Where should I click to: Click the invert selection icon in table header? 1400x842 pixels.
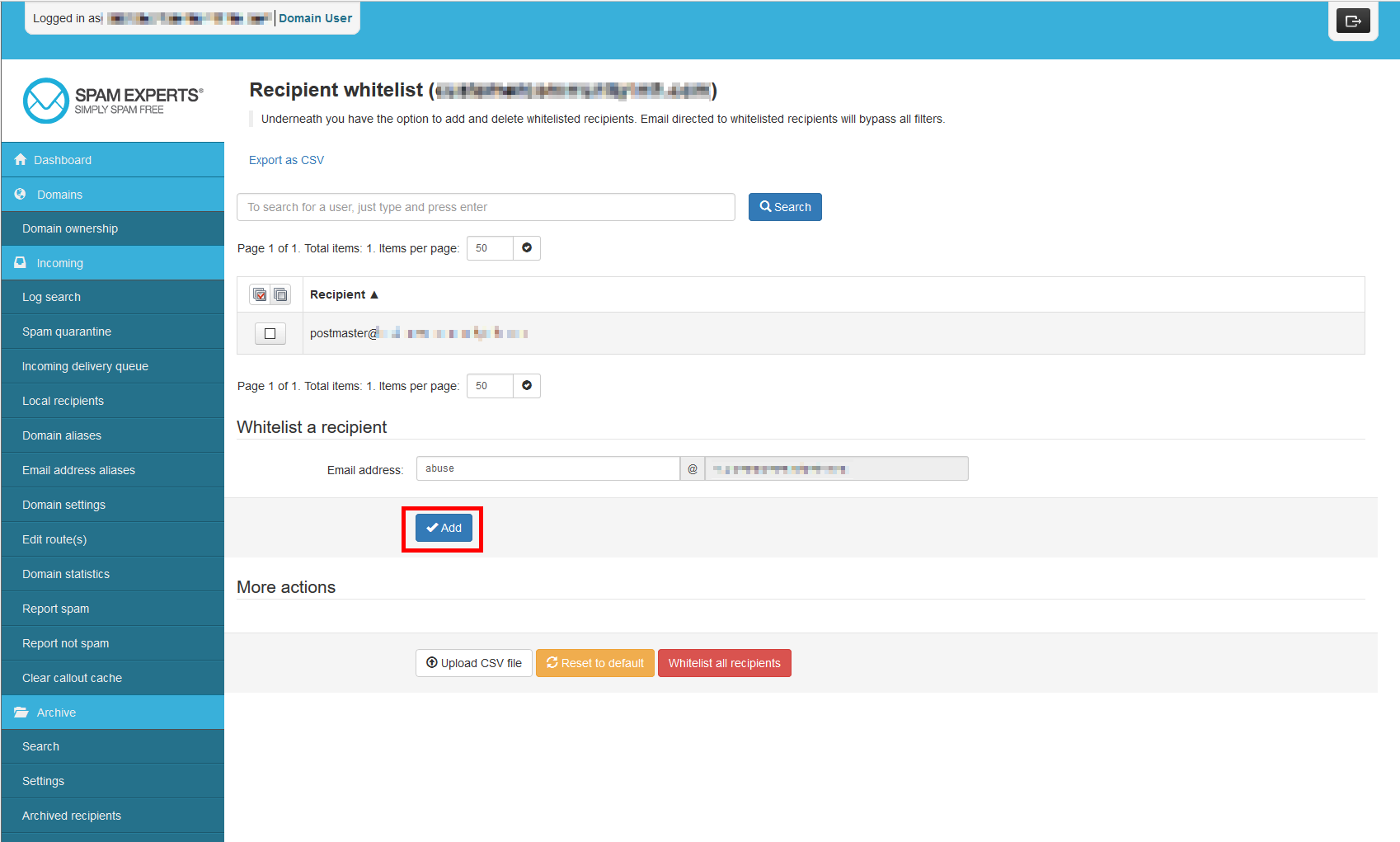click(x=280, y=294)
